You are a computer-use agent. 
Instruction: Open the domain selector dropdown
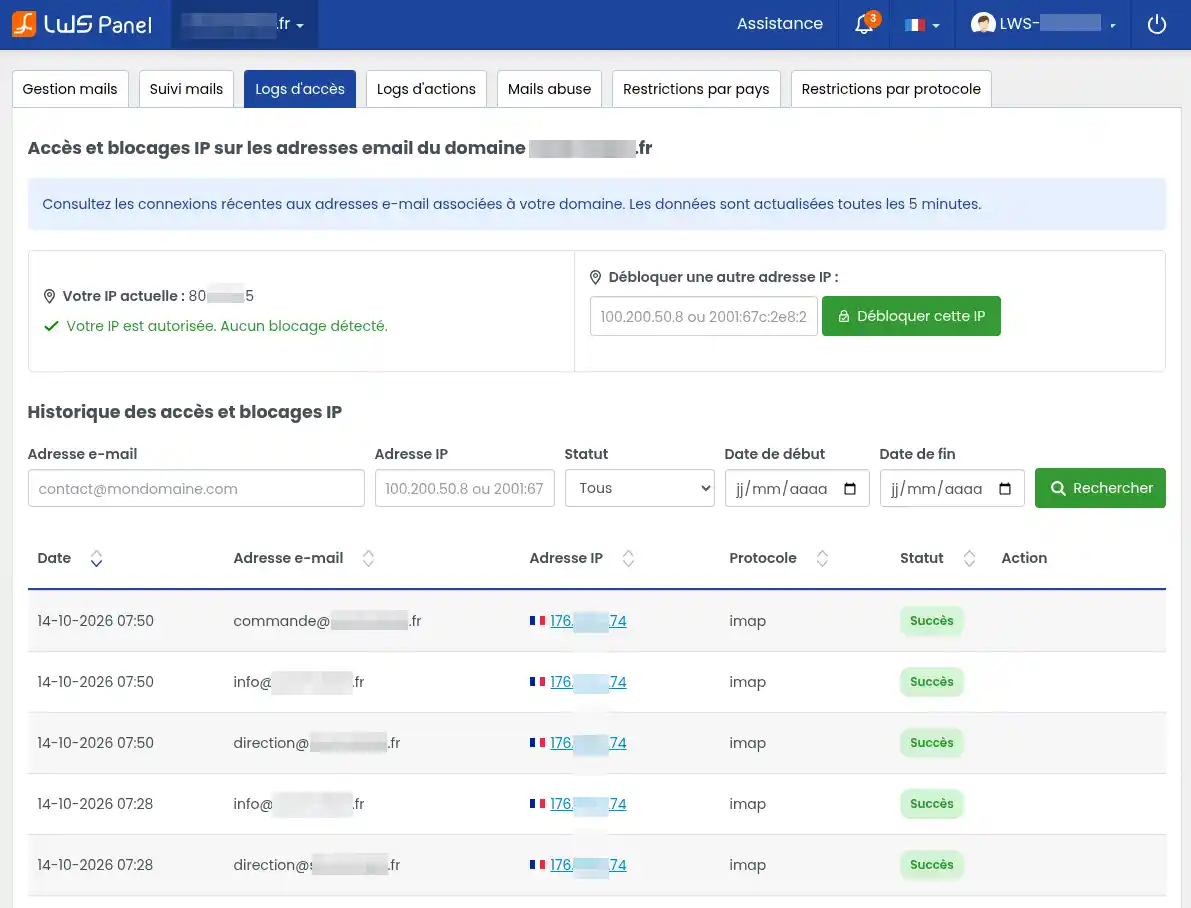pyautogui.click(x=245, y=24)
